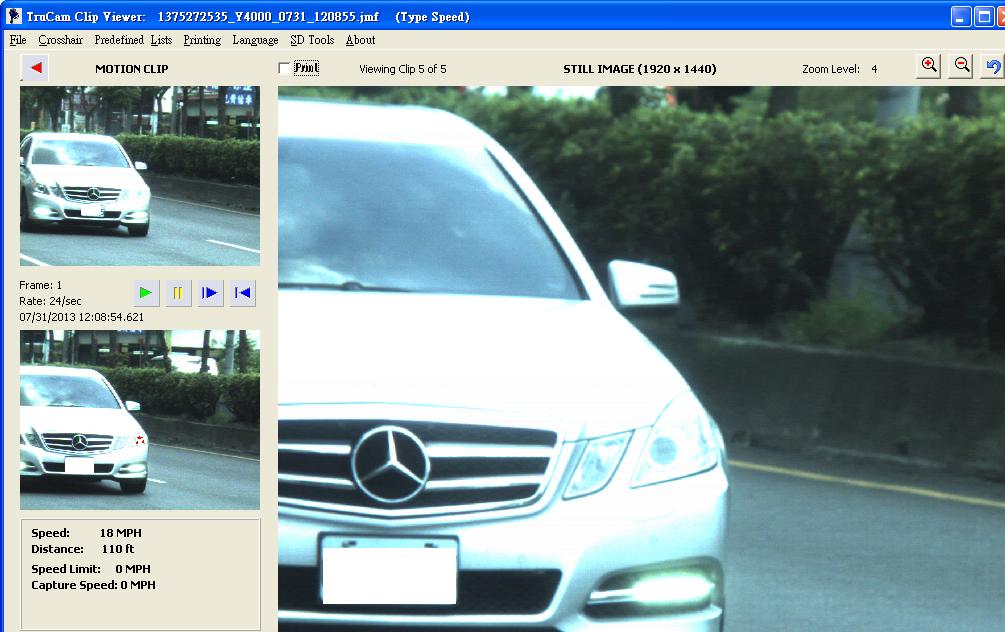
Task: Pause the motion clip playback
Action: pos(178,293)
